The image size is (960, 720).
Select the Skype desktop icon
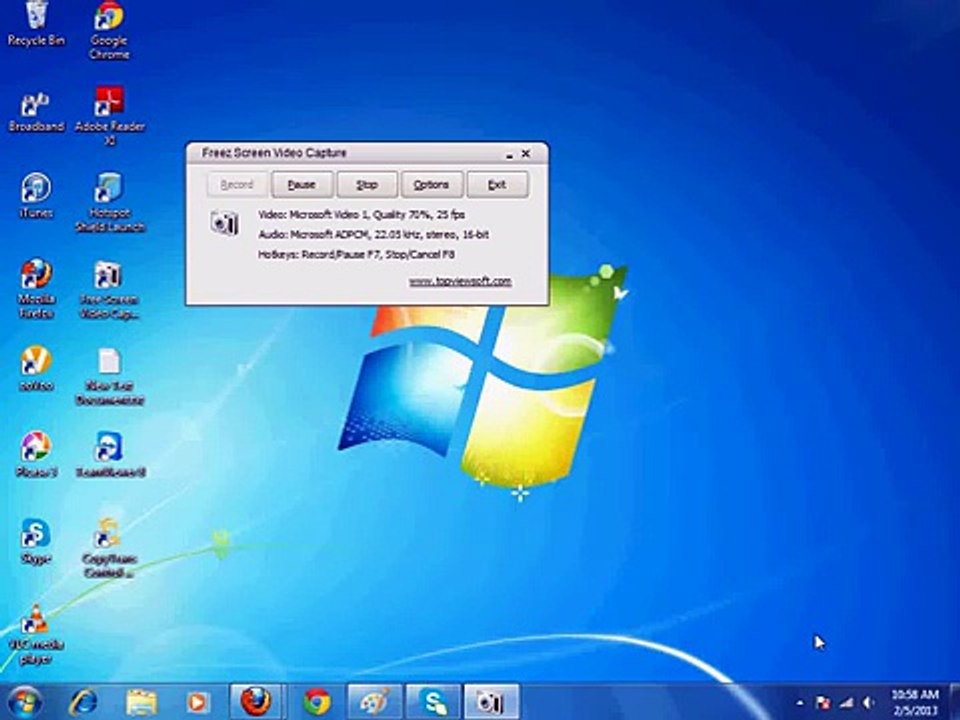[36, 541]
